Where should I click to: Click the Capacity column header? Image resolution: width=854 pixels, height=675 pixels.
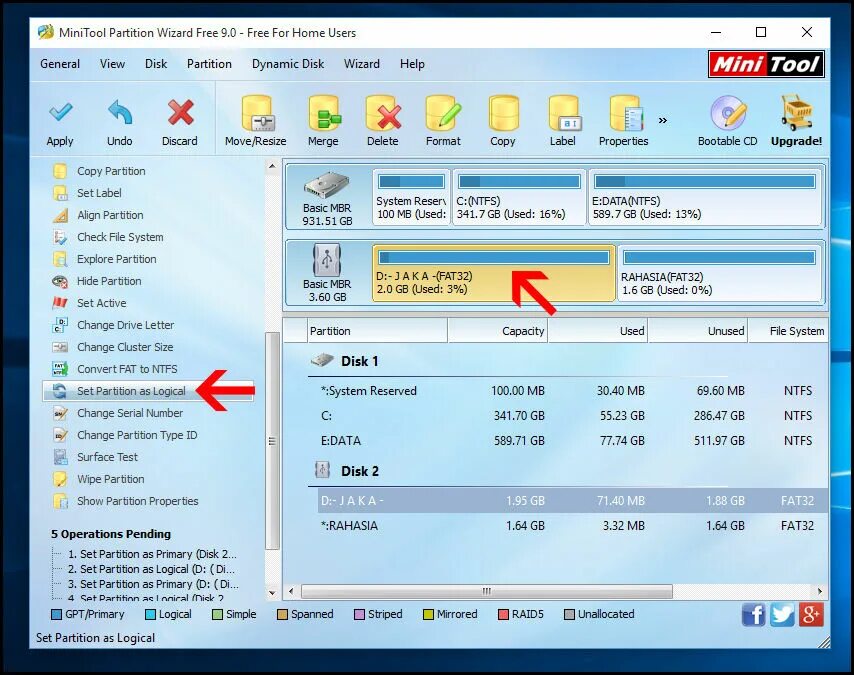pyautogui.click(x=498, y=331)
